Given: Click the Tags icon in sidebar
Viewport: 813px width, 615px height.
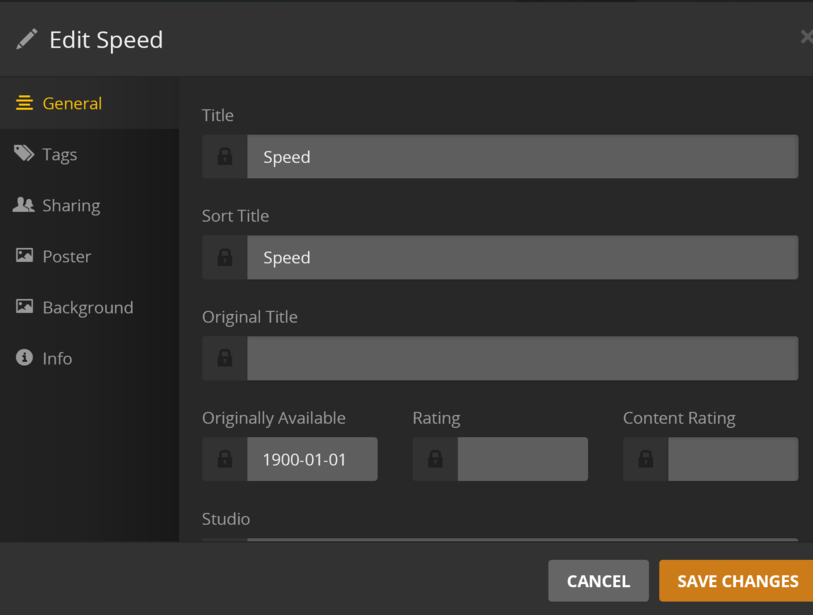Looking at the screenshot, I should pos(24,154).
